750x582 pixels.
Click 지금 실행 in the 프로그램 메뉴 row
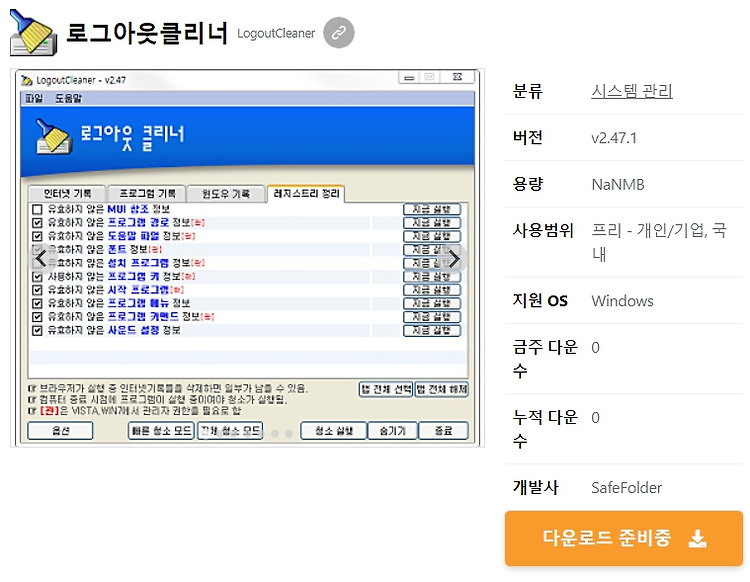pyautogui.click(x=432, y=303)
